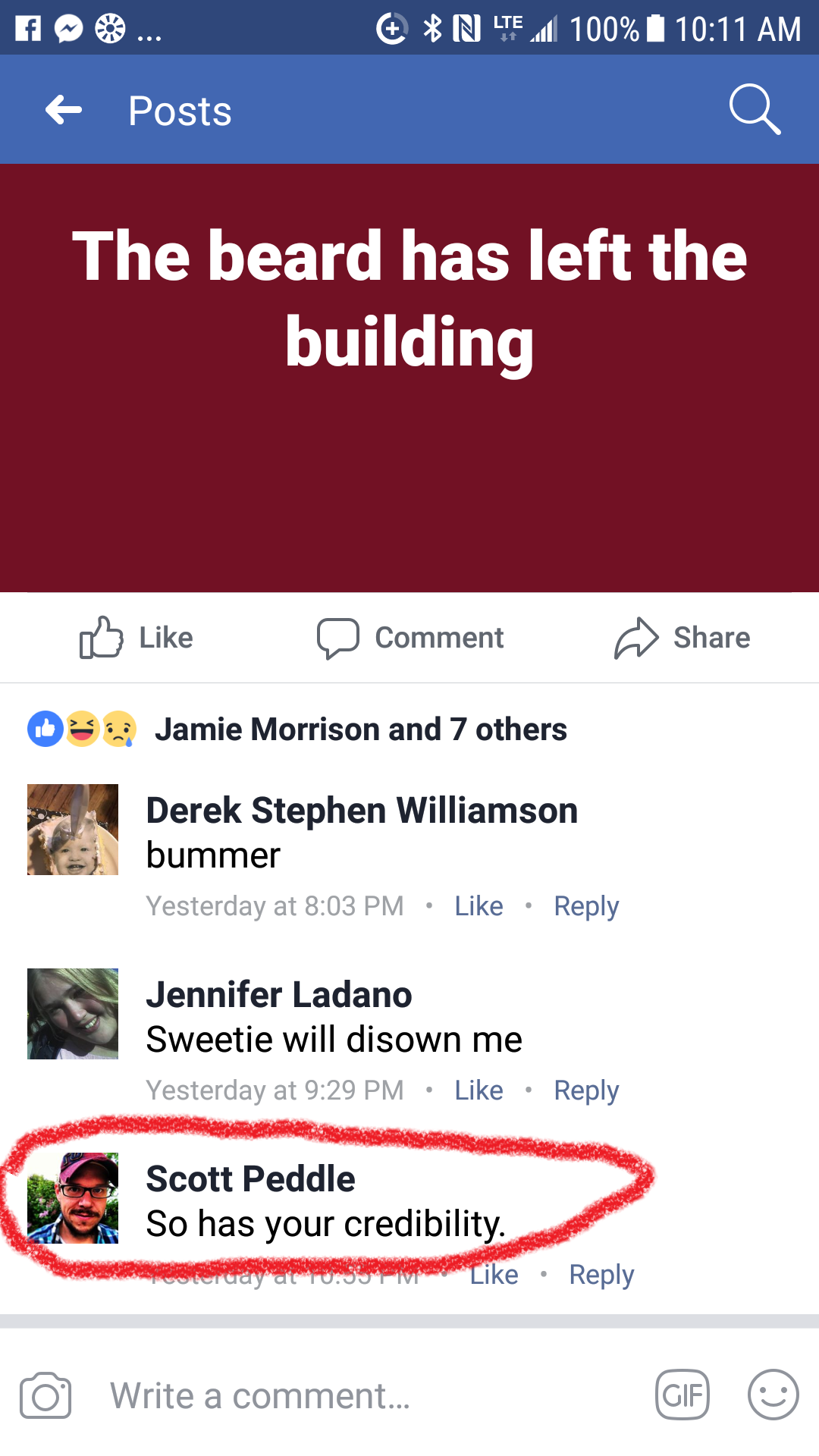Image resolution: width=819 pixels, height=1456 pixels.
Task: Open Jennifer Ladano's profile picture
Action: [73, 1014]
